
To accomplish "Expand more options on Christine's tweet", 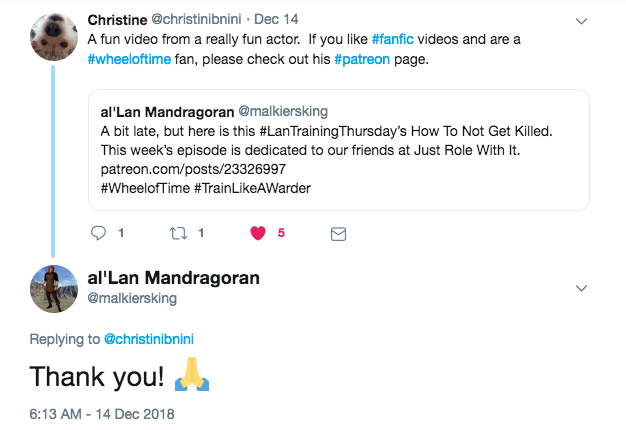I will [x=582, y=20].
